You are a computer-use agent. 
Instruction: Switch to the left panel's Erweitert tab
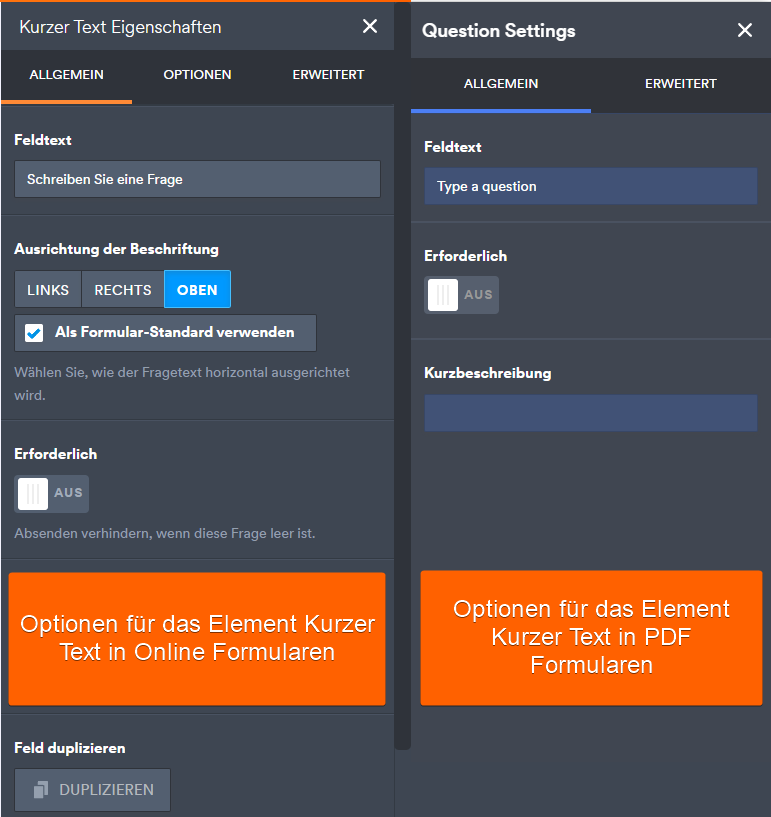point(328,75)
